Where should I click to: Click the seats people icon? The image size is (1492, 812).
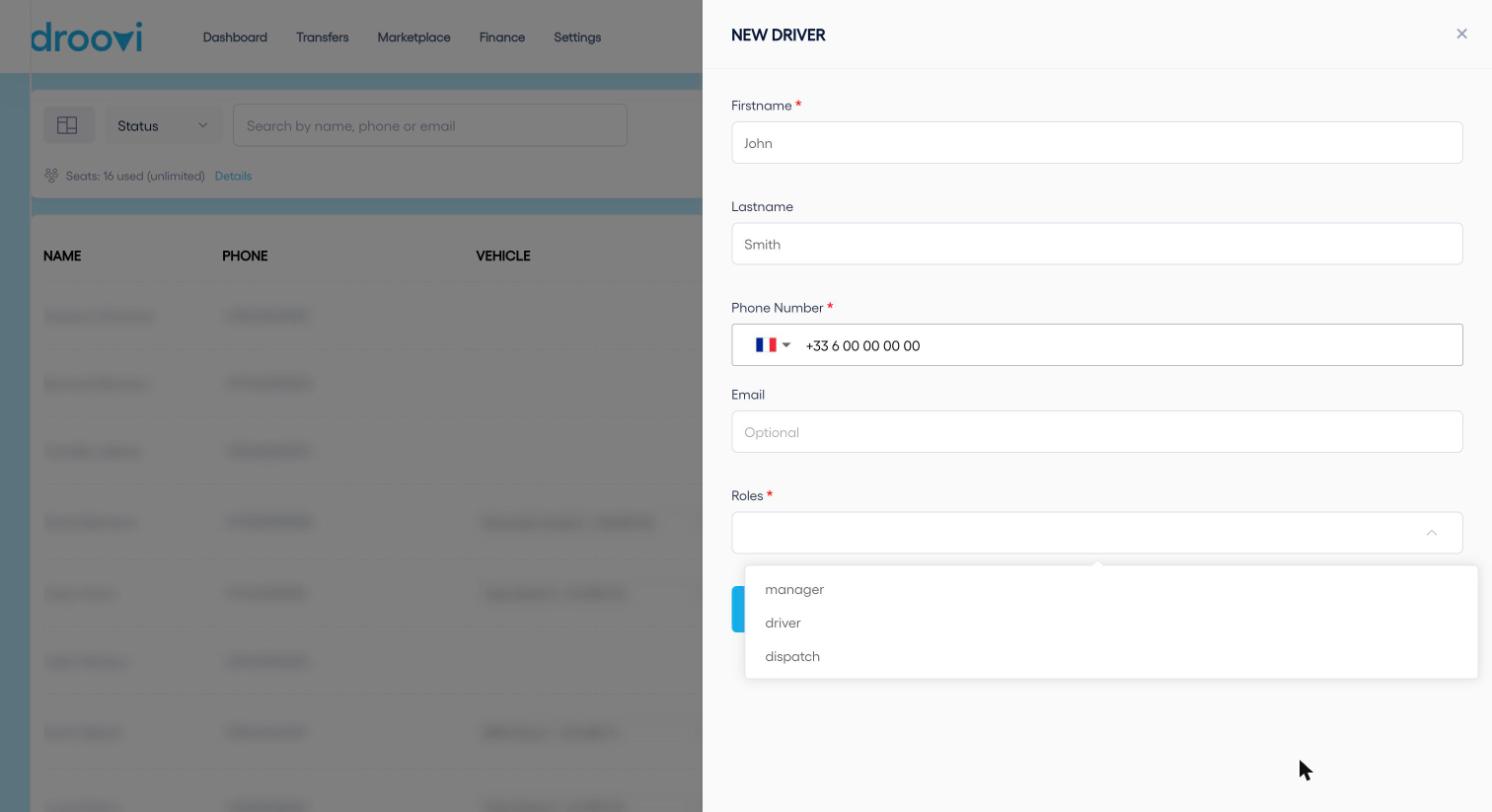click(51, 176)
